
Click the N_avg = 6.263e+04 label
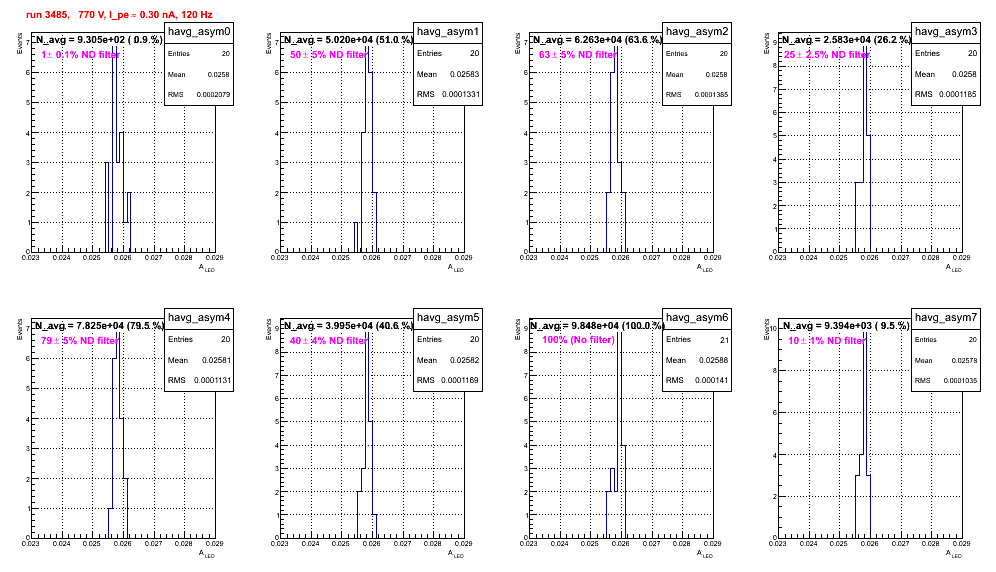click(x=597, y=39)
